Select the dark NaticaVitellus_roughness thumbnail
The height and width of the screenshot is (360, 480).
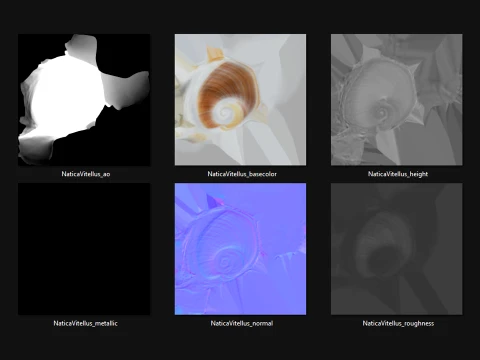tap(397, 249)
